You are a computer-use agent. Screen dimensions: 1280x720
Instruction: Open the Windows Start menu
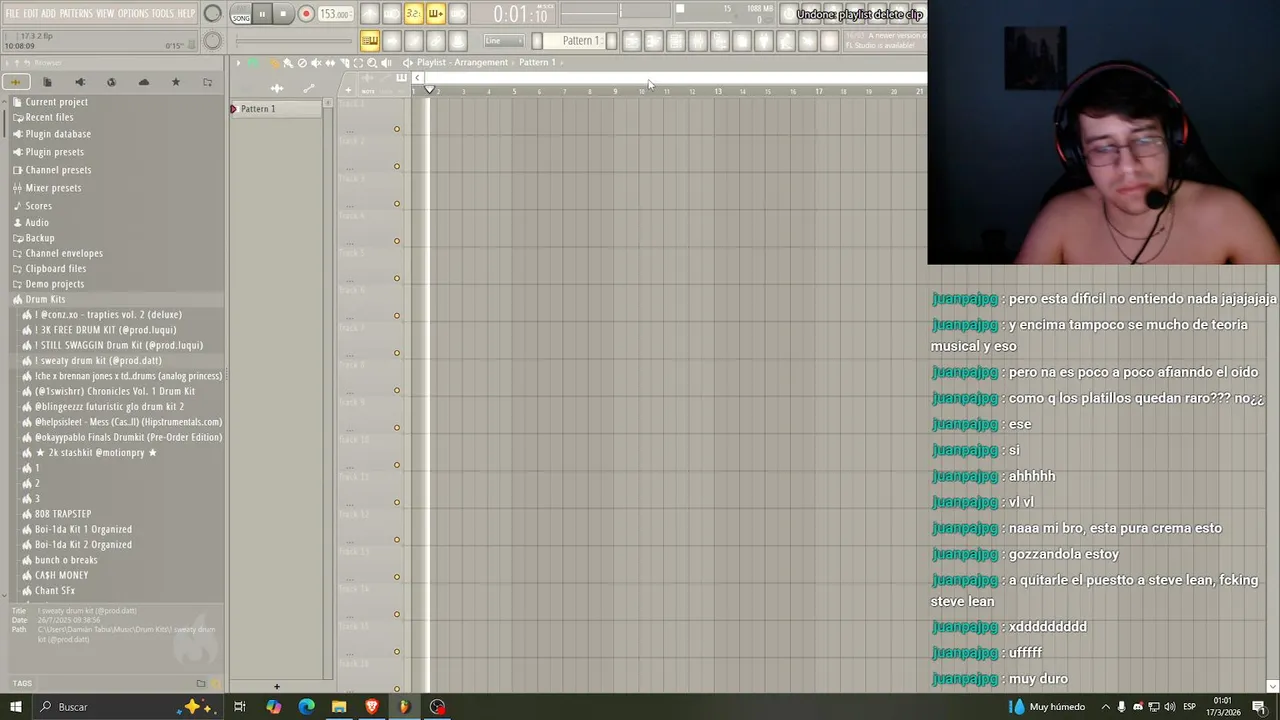click(15, 707)
